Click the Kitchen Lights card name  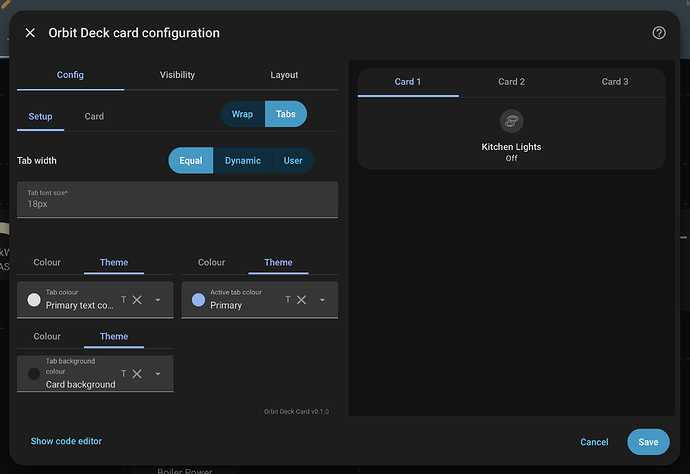511,147
